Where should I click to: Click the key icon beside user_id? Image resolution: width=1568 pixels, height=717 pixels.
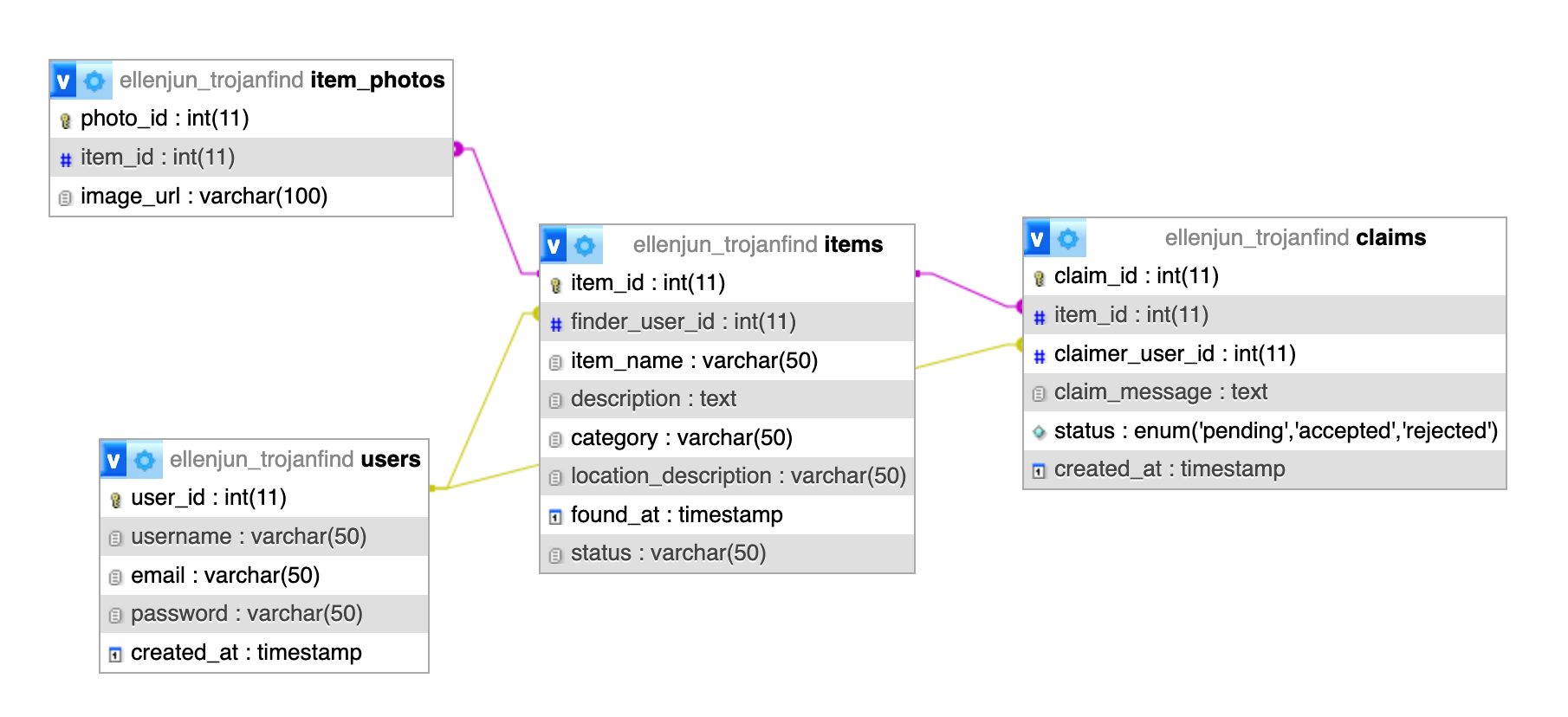[115, 499]
